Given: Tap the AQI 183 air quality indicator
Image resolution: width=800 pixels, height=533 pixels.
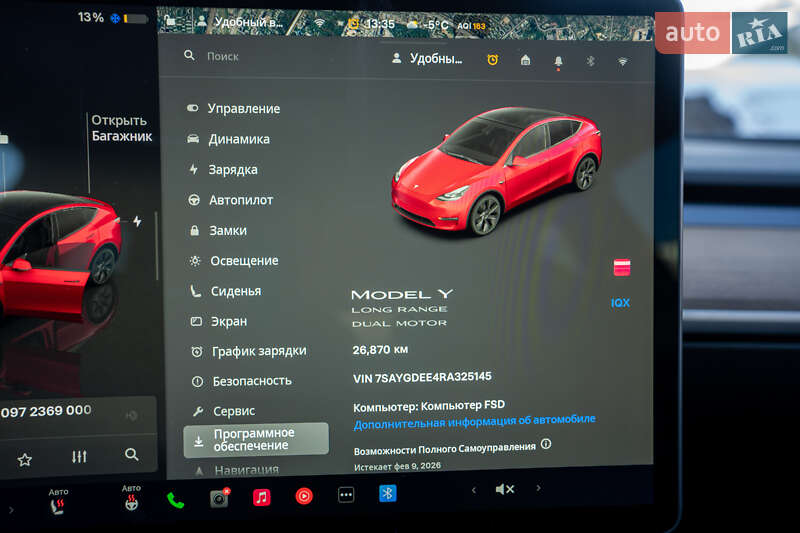Looking at the screenshot, I should coord(471,26).
